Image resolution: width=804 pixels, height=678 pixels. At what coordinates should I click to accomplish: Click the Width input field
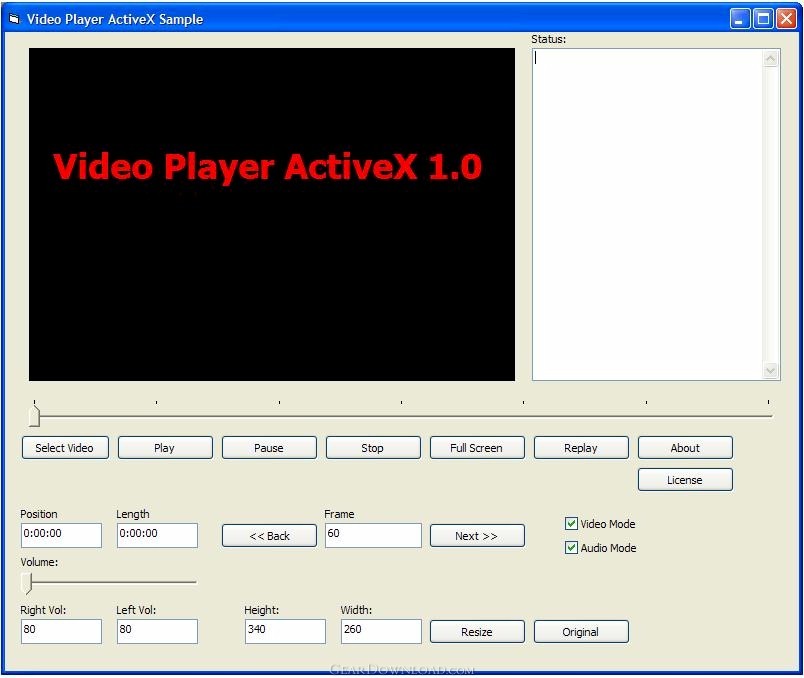pos(381,631)
